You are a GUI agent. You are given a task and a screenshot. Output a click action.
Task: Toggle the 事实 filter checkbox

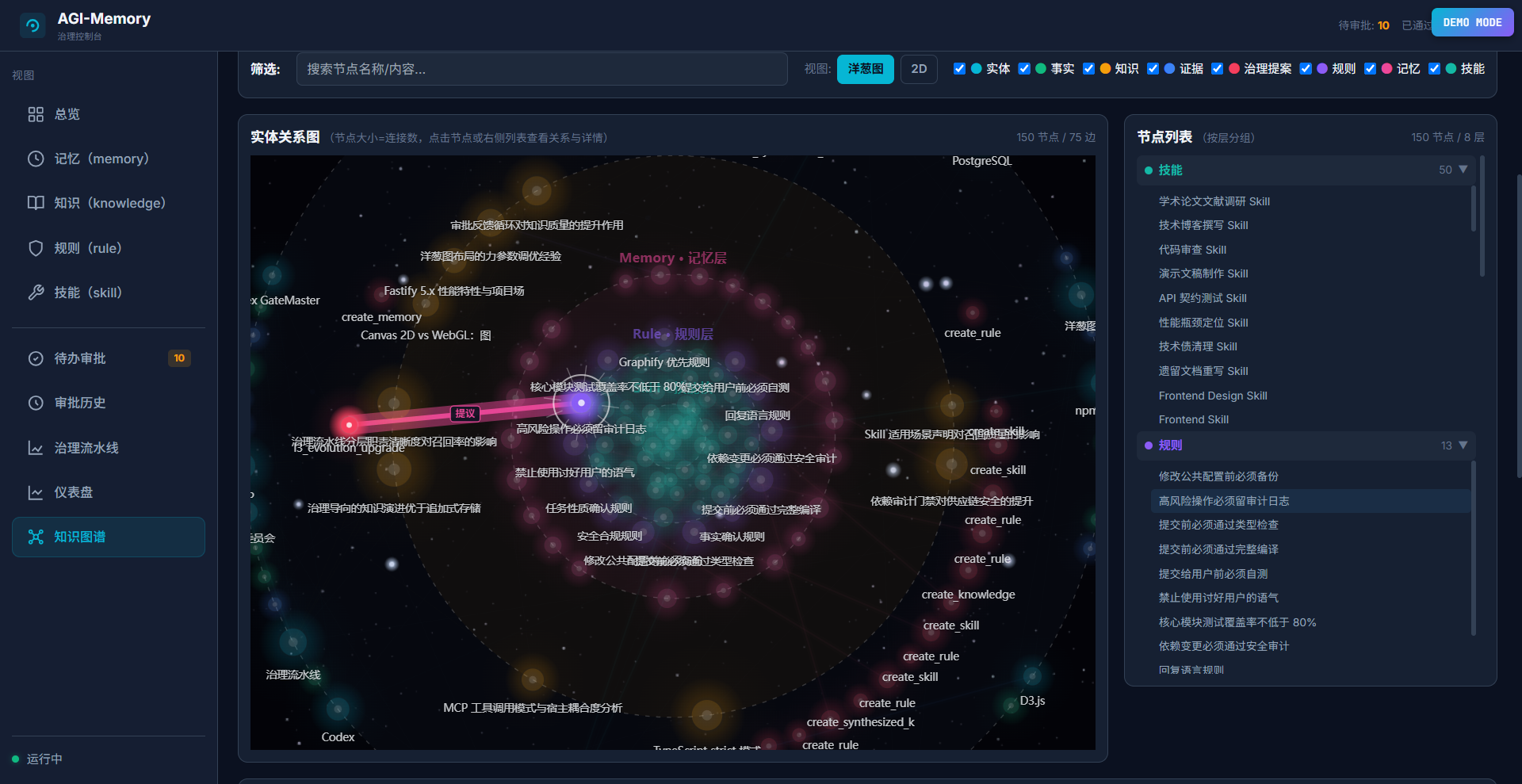coord(1024,68)
